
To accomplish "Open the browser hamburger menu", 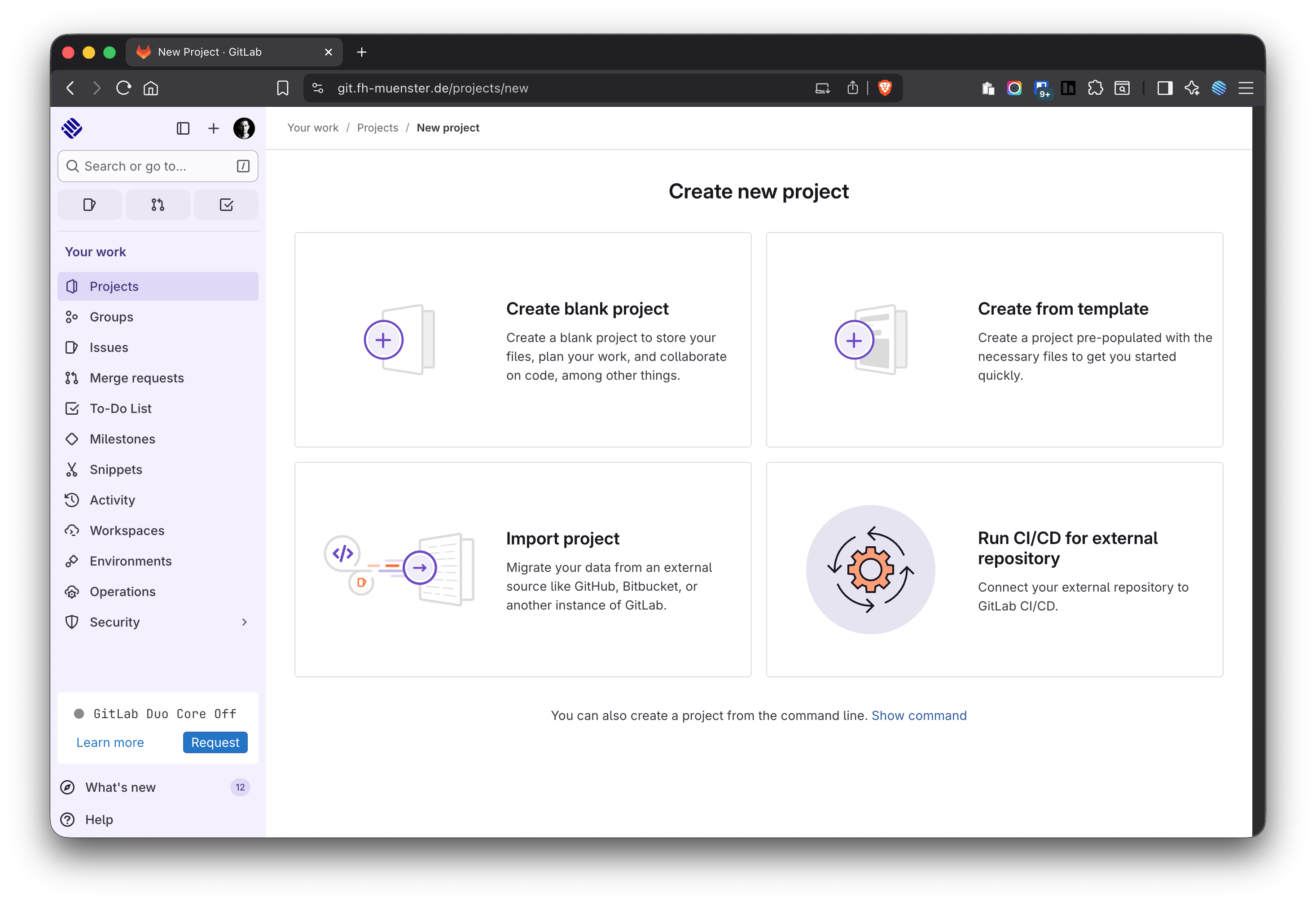I will pos(1246,88).
